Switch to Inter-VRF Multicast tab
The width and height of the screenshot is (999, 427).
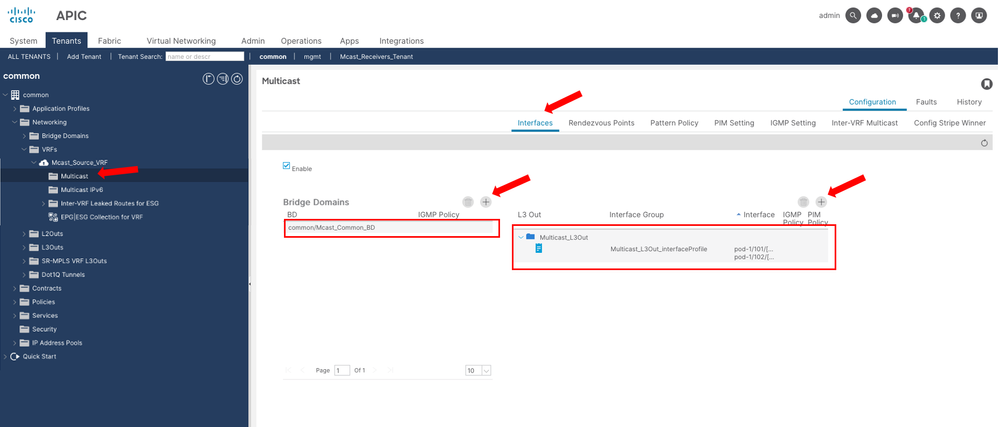pyautogui.click(x=865, y=123)
